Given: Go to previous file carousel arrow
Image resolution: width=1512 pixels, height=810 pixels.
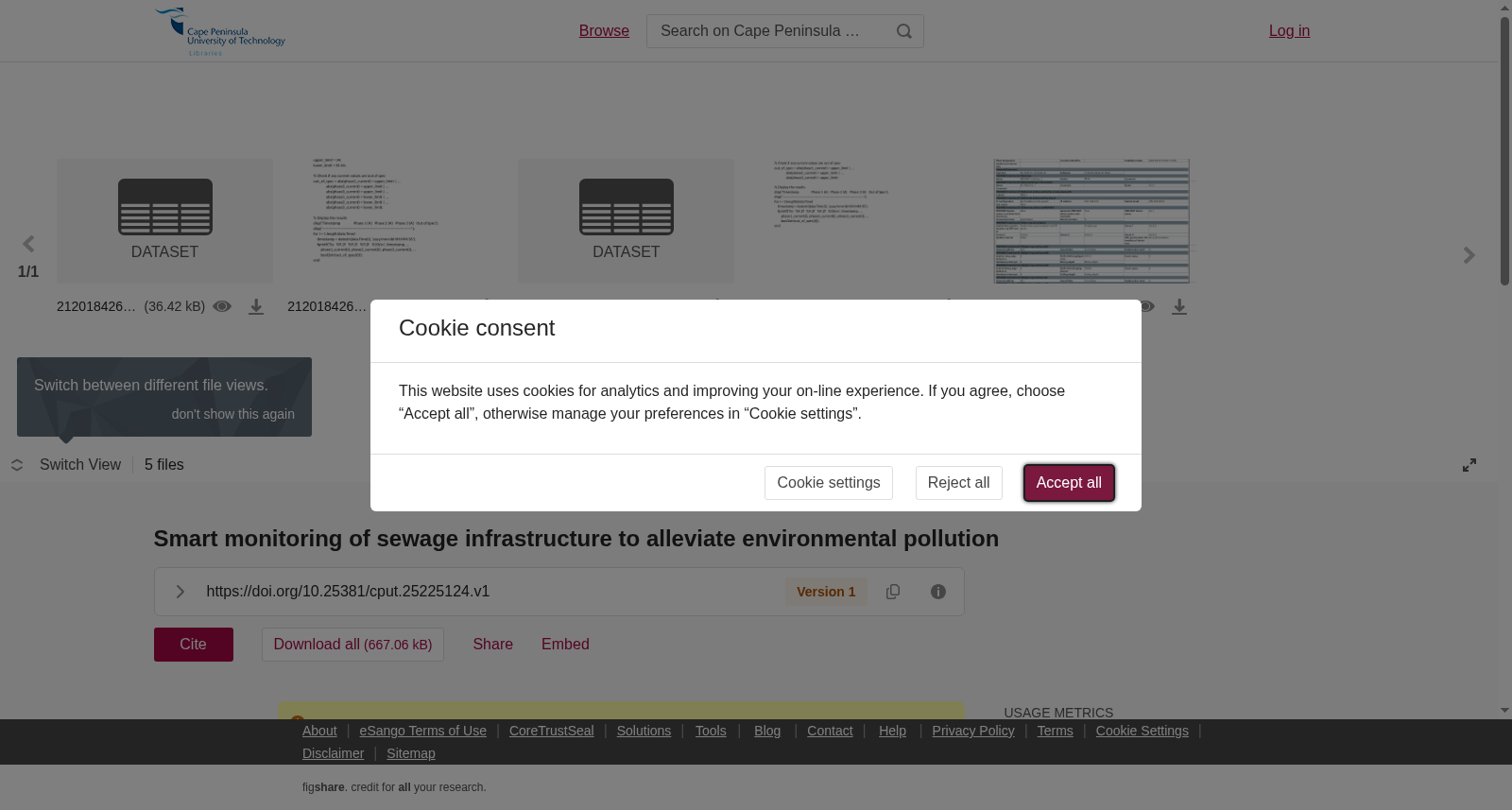Looking at the screenshot, I should 28,245.
